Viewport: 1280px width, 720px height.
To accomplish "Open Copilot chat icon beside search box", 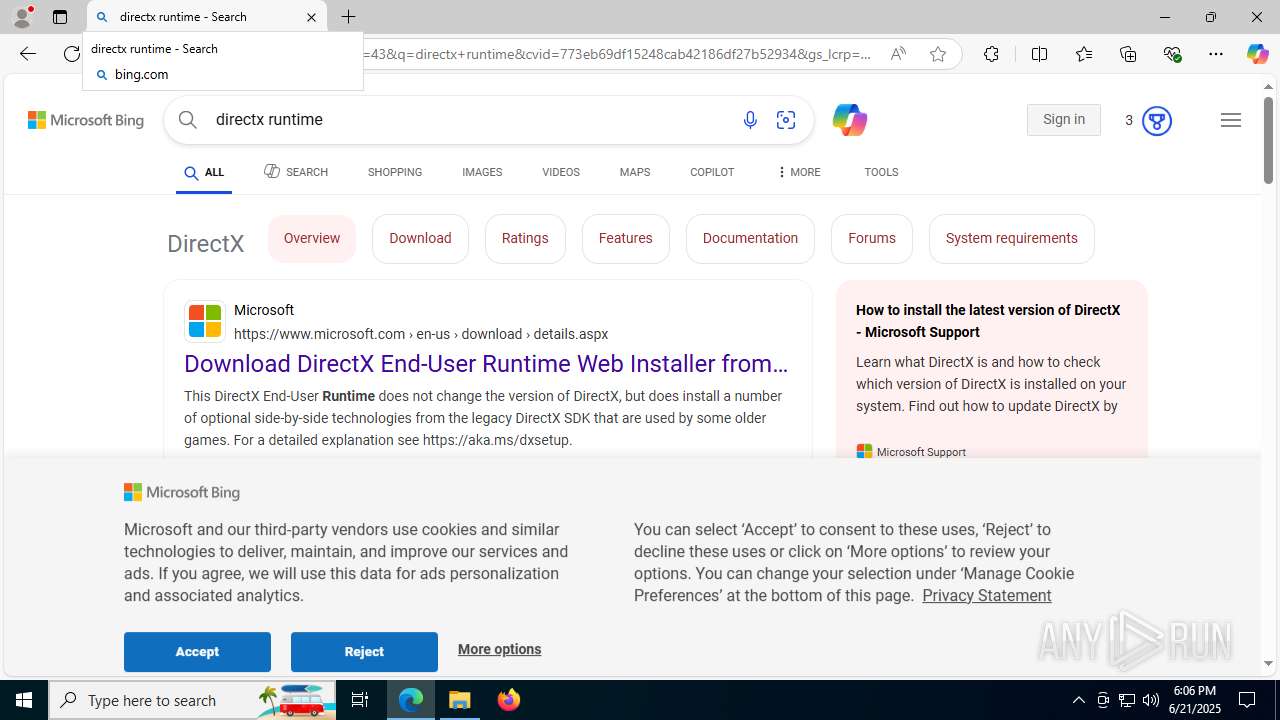I will (849, 120).
